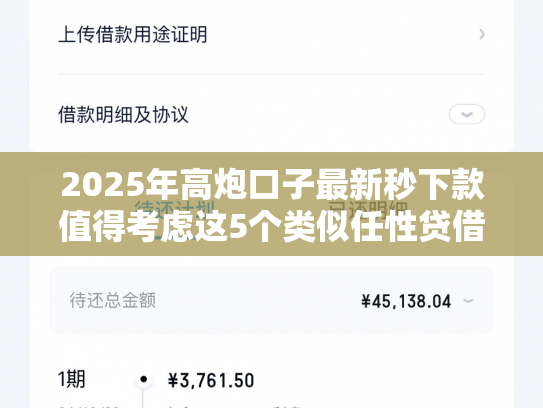Tap the ¥3,761.50 installment amount

click(x=211, y=380)
